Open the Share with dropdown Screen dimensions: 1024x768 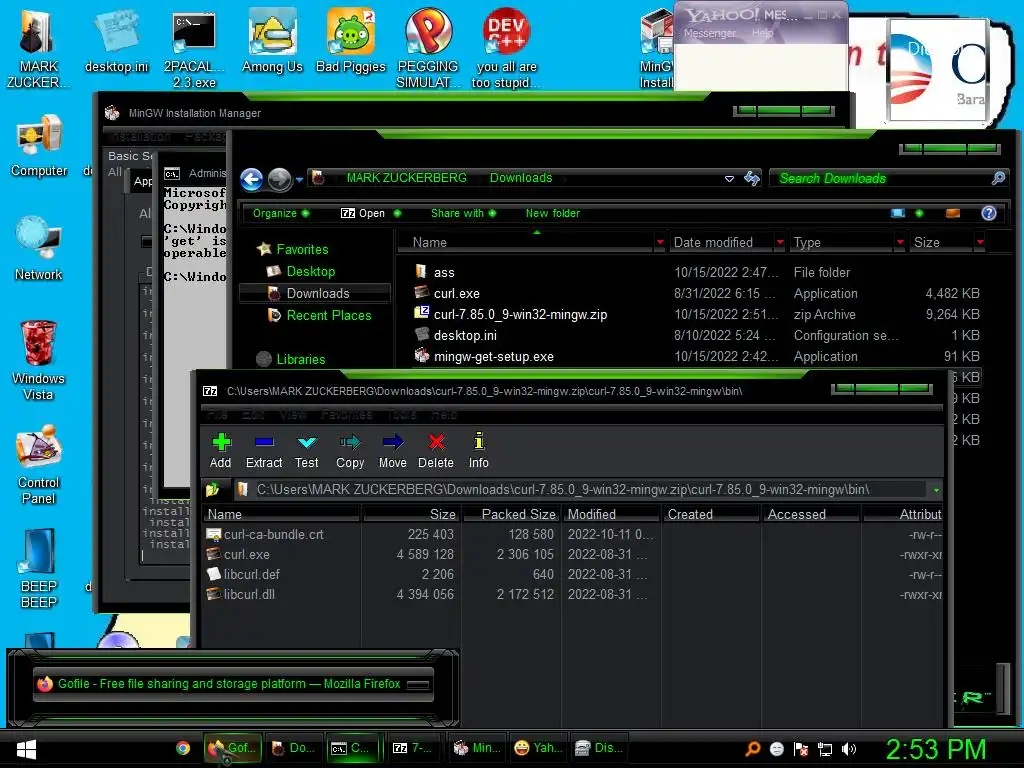tap(463, 213)
